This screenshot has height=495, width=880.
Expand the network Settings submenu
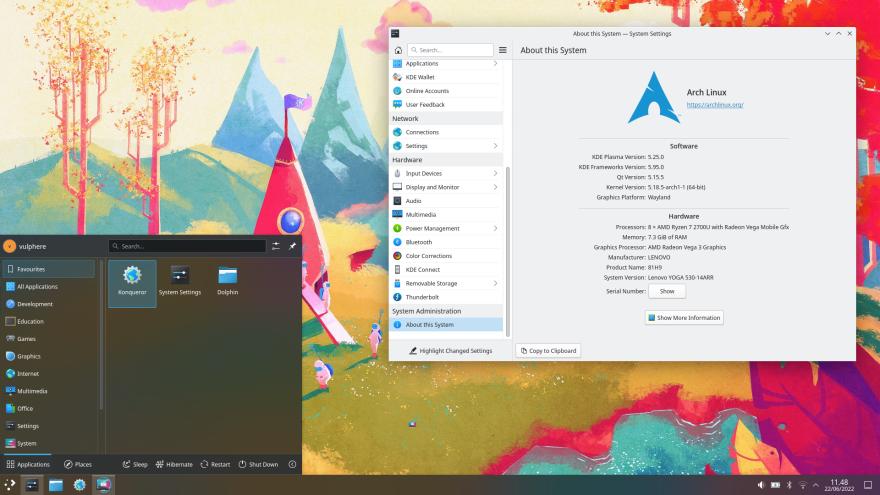pos(495,146)
